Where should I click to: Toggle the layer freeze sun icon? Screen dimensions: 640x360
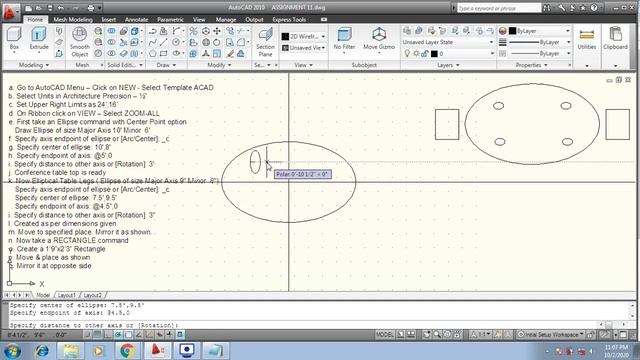[416, 53]
